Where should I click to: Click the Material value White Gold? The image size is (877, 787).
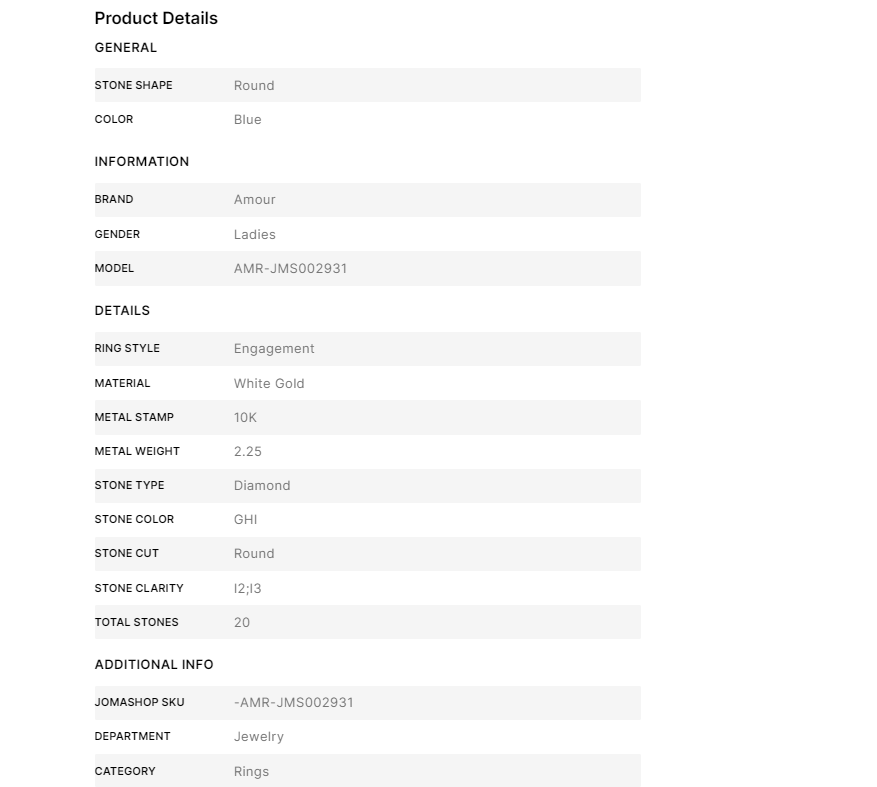coord(269,384)
